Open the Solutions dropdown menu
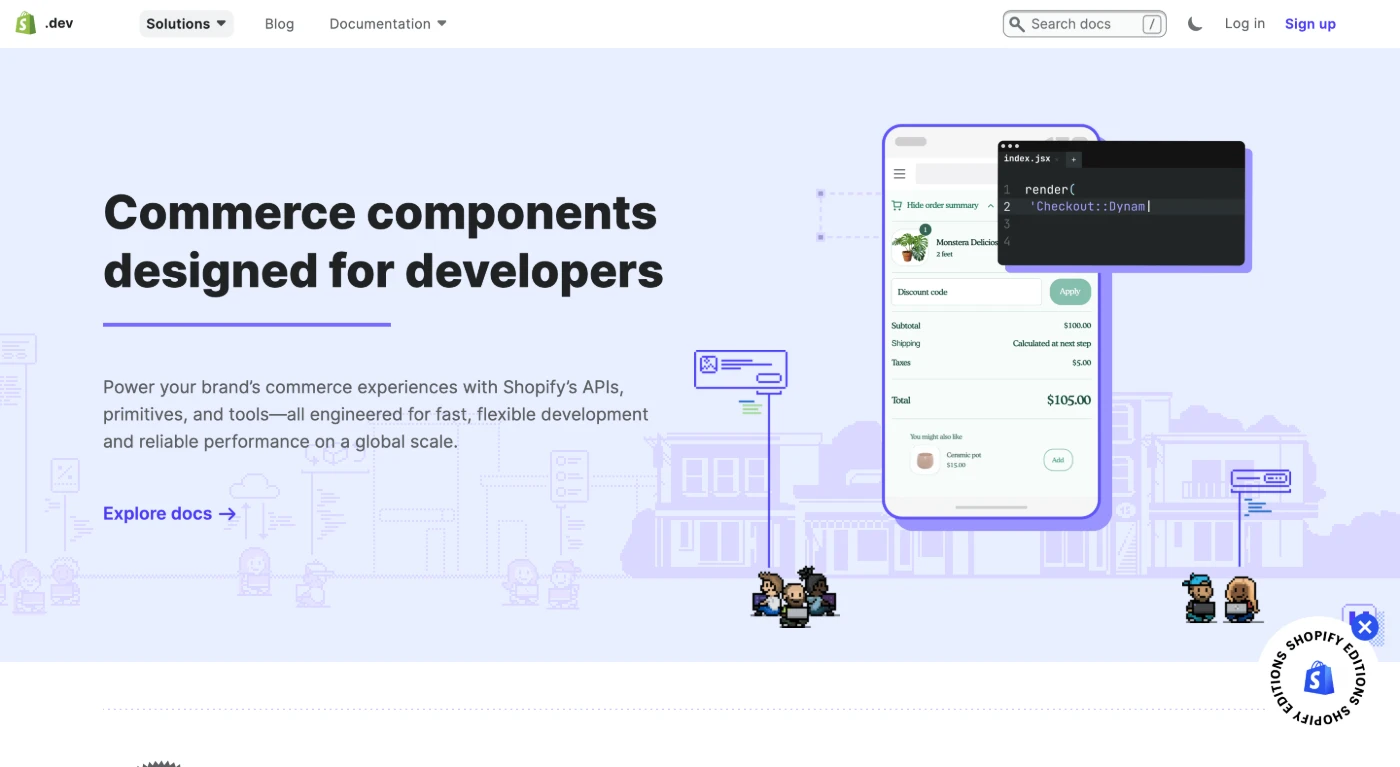This screenshot has width=1400, height=767. coord(186,24)
